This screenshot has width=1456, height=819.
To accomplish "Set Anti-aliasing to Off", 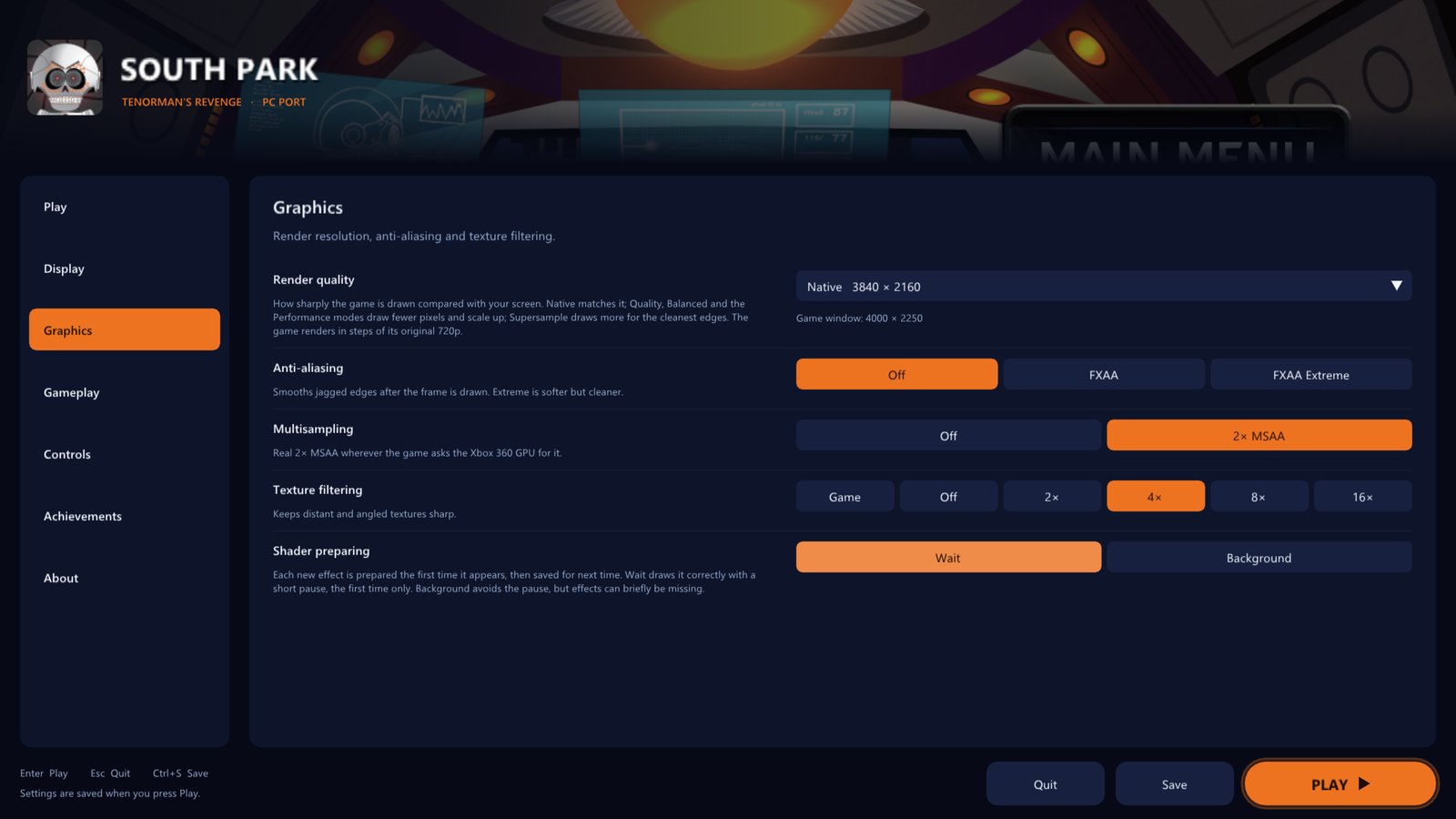I will (x=896, y=374).
